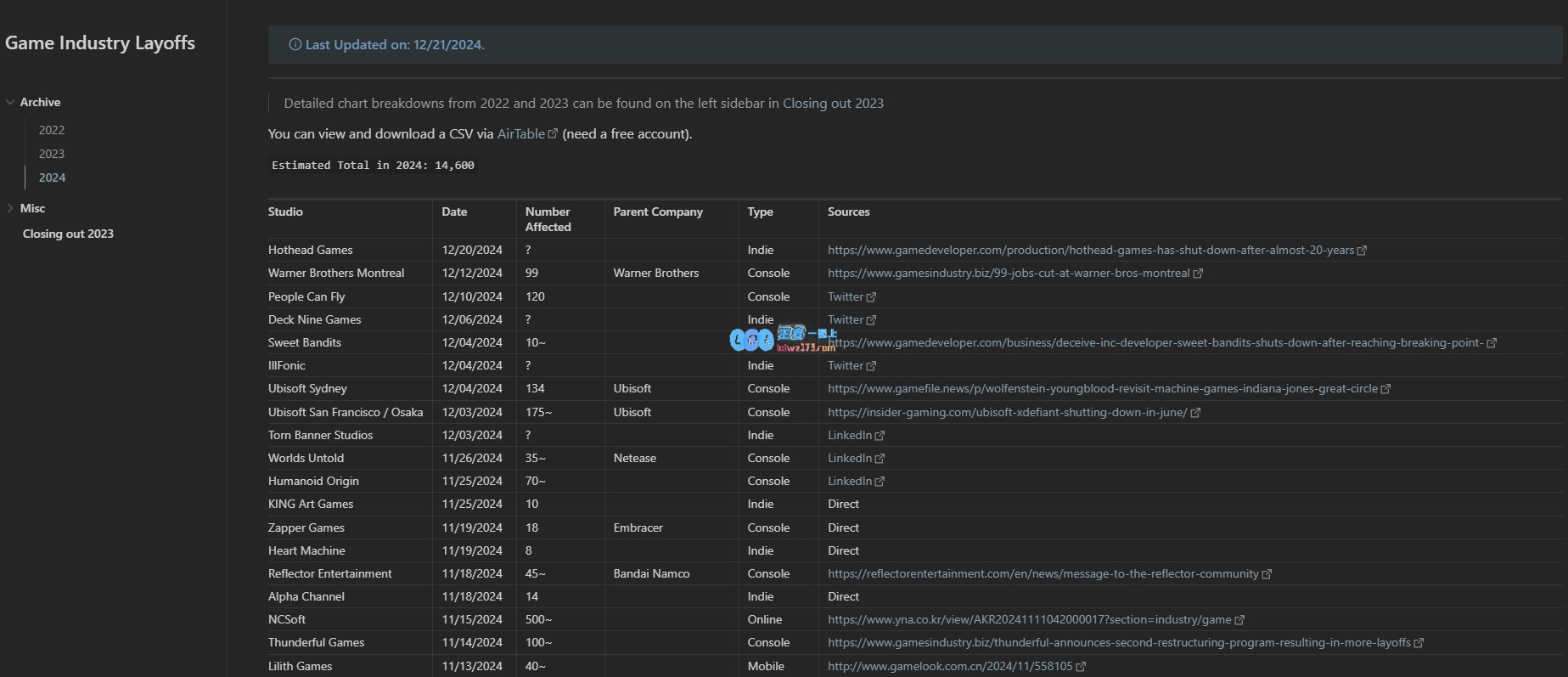Screen dimensions: 1568x677
Task: Click the Netease parent company cell
Action: pyautogui.click(x=635, y=458)
